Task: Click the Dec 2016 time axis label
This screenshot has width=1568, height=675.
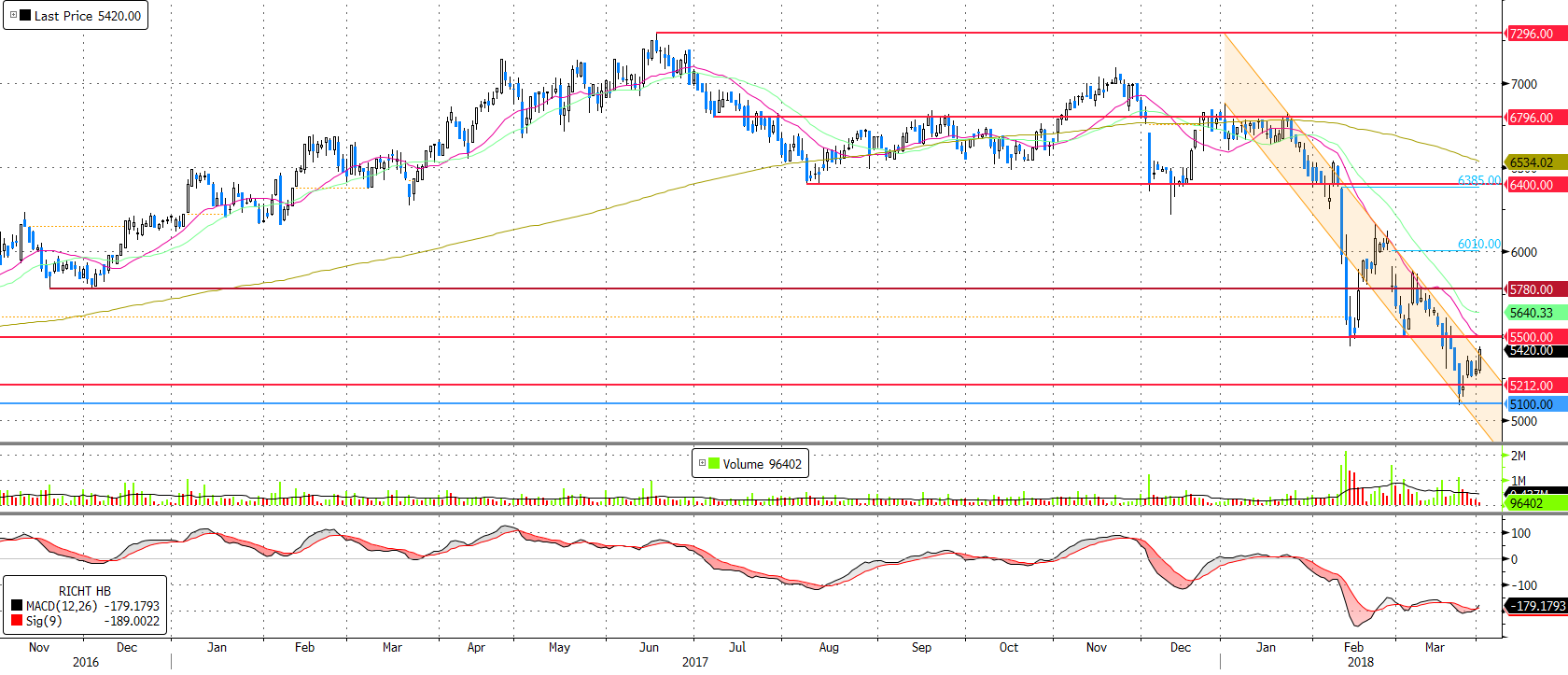Action: click(127, 647)
